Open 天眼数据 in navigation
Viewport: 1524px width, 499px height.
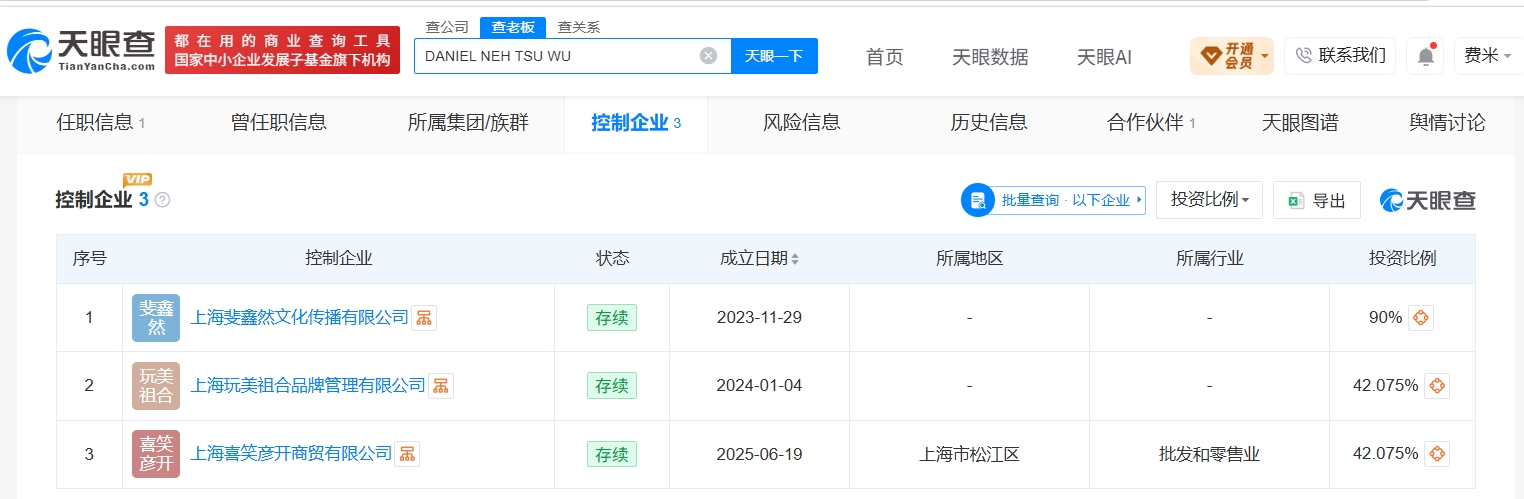[x=990, y=57]
